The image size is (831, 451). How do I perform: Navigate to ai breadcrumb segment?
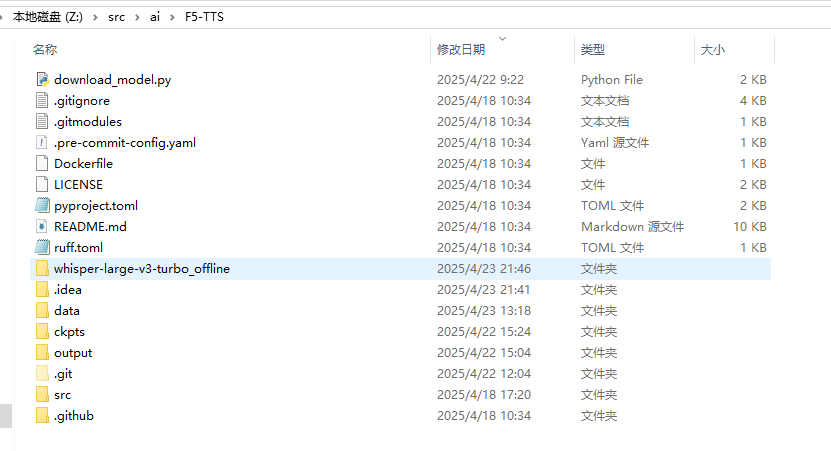(155, 17)
